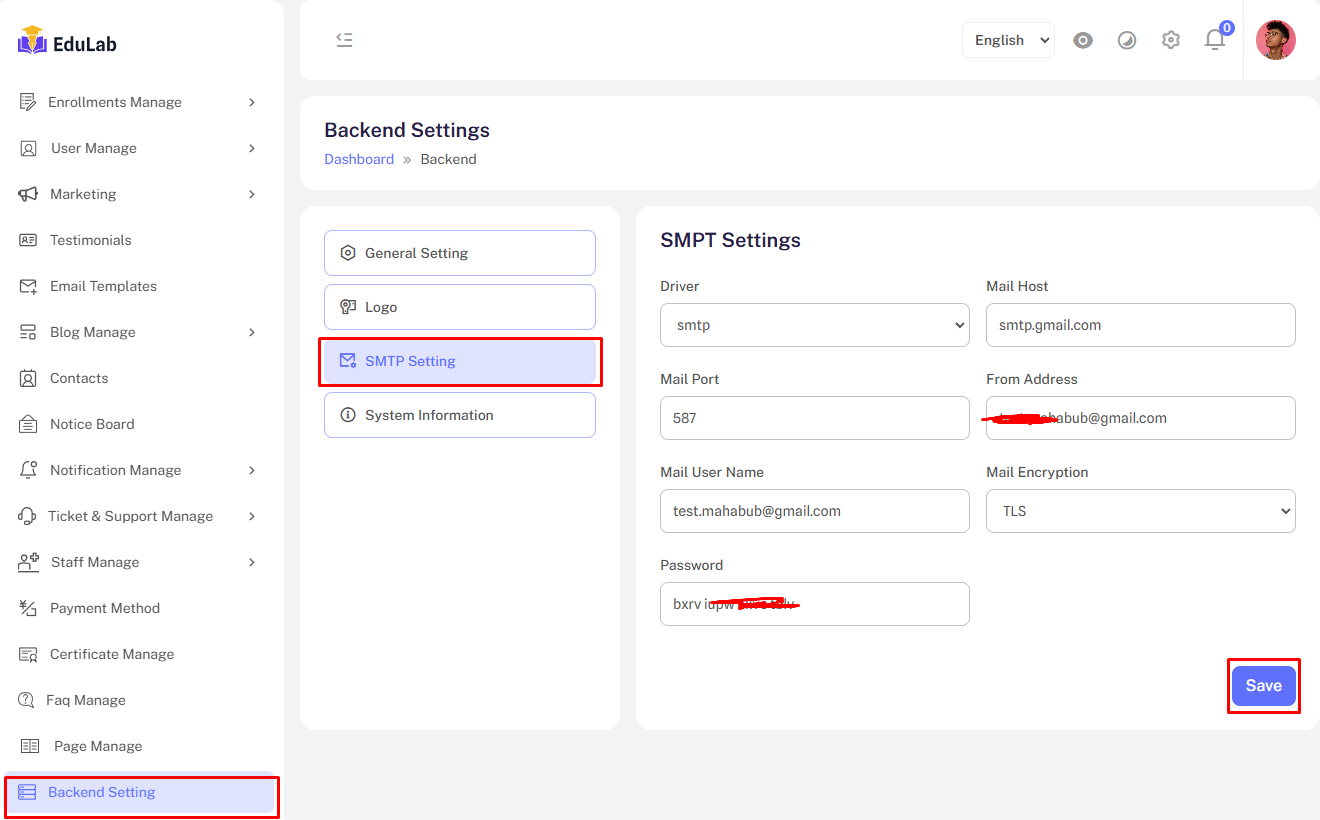Click the Notice Board sidebar icon
The image size is (1320, 820).
click(29, 424)
